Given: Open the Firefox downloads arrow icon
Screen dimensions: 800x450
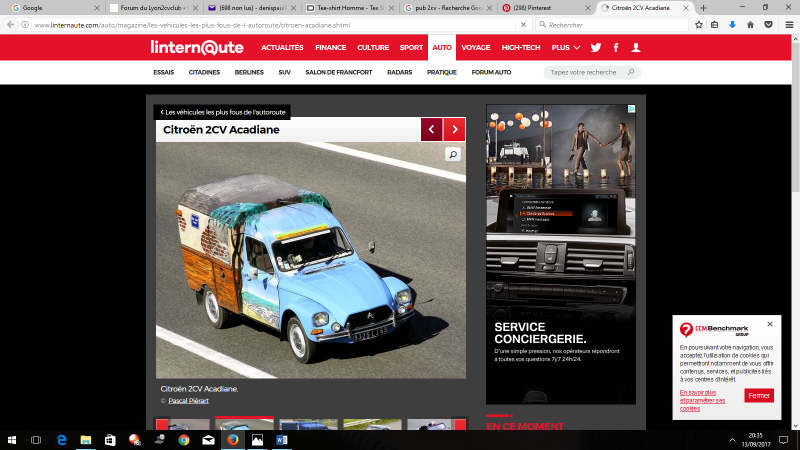Looking at the screenshot, I should pos(732,24).
